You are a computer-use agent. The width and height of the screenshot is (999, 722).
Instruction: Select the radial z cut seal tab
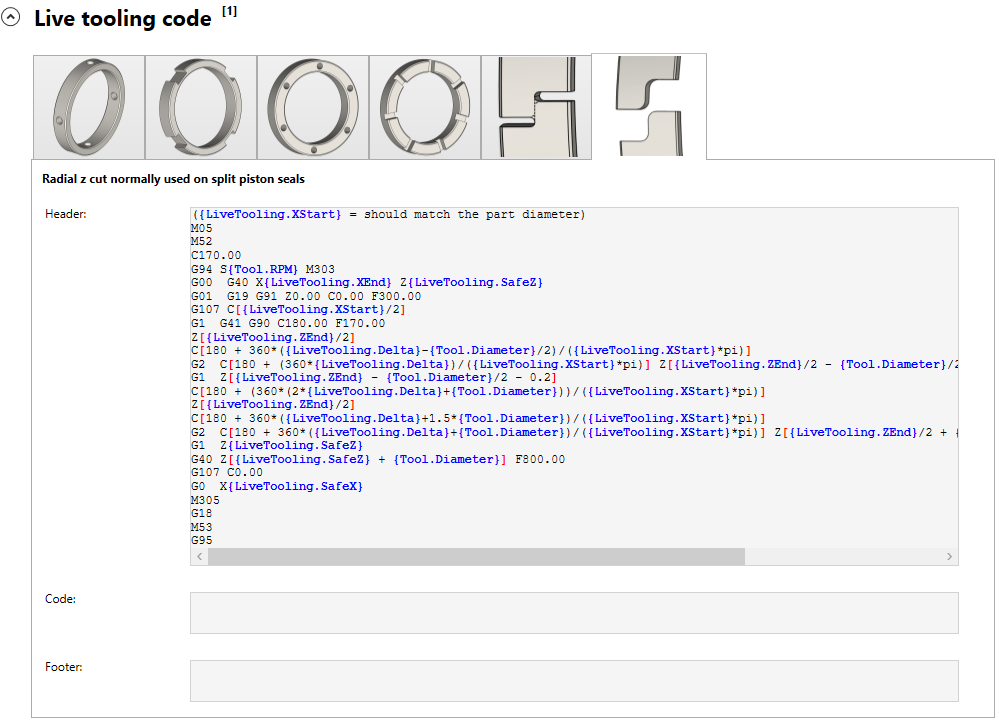(x=649, y=106)
